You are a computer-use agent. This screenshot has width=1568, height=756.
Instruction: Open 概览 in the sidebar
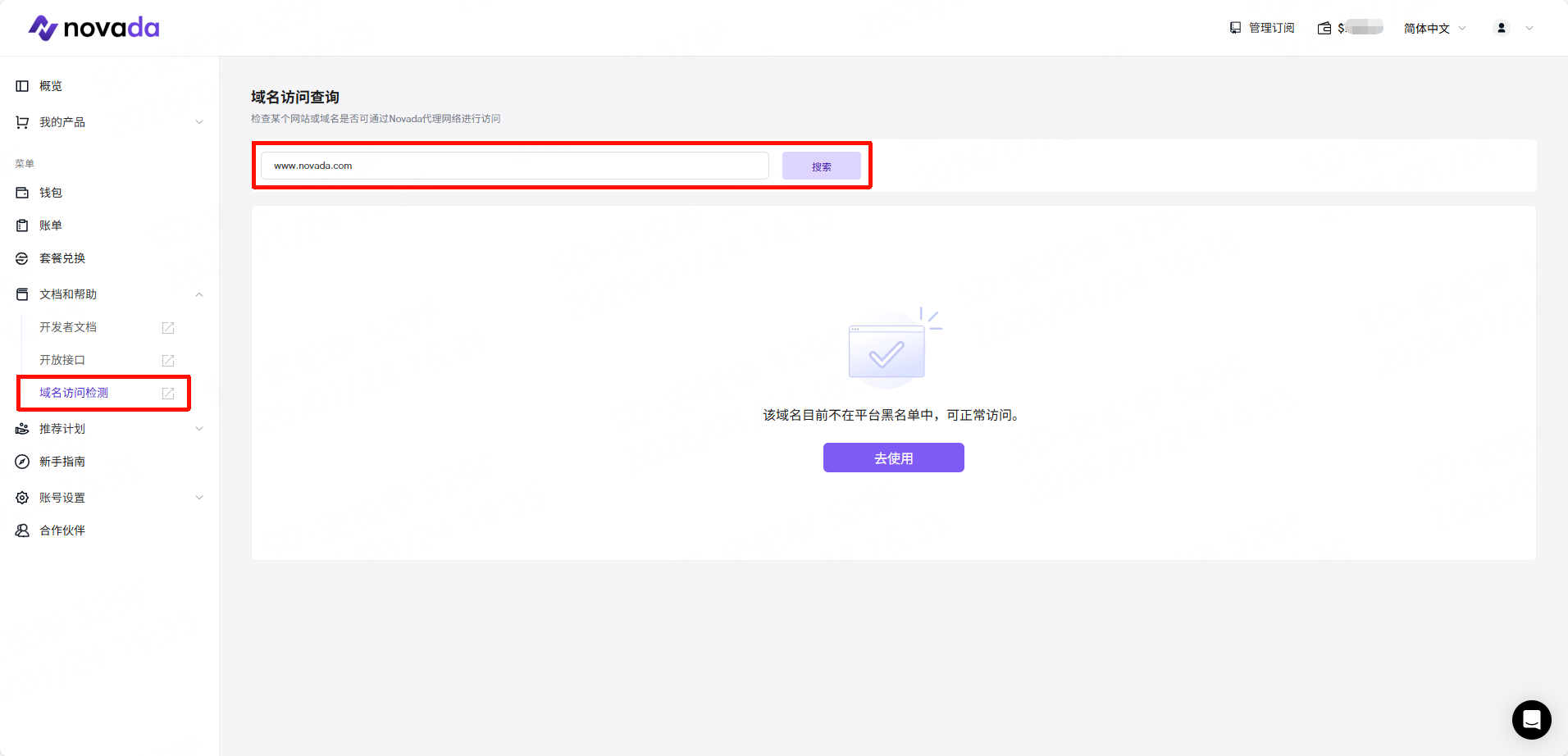(x=51, y=86)
